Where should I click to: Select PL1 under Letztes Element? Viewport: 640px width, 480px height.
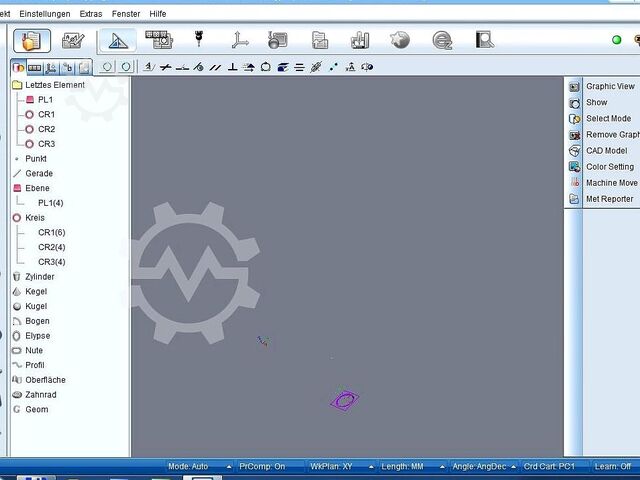coord(45,100)
